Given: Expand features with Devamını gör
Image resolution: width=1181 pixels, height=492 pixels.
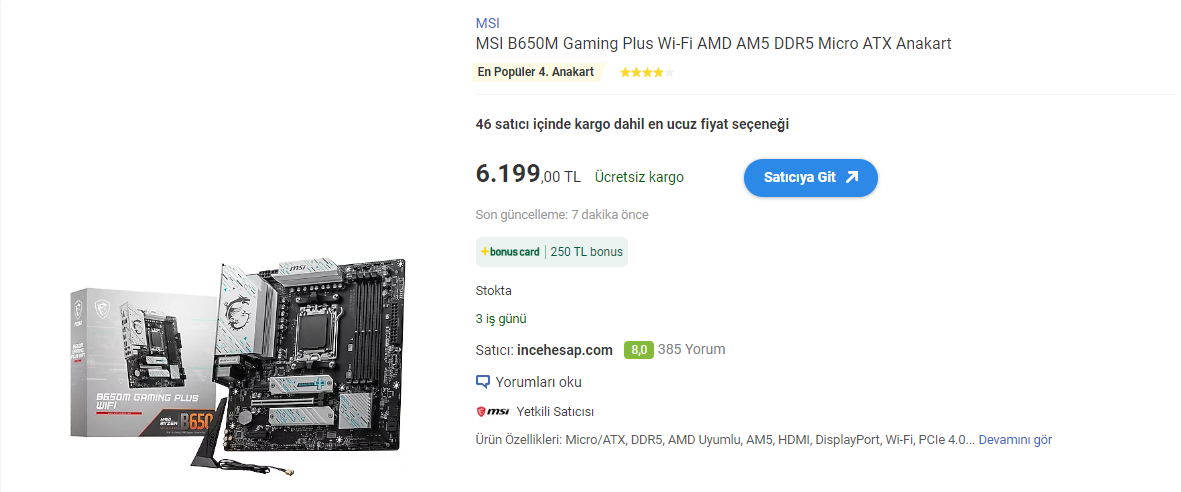Looking at the screenshot, I should point(1015,439).
